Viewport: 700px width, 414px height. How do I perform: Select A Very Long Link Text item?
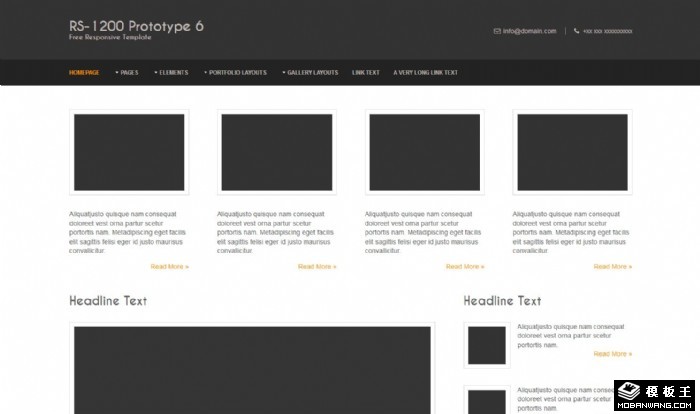point(426,72)
